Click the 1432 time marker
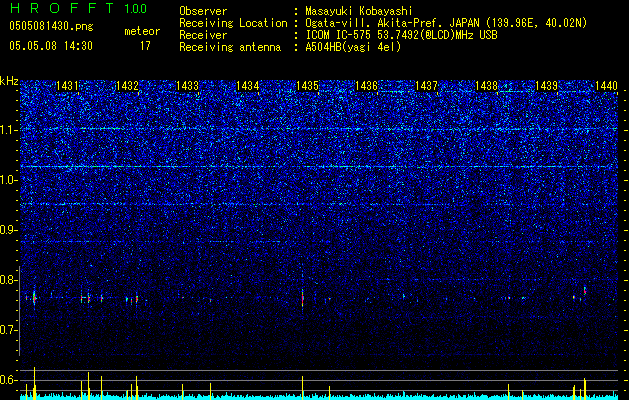This screenshot has height=400, width=629. 127,86
